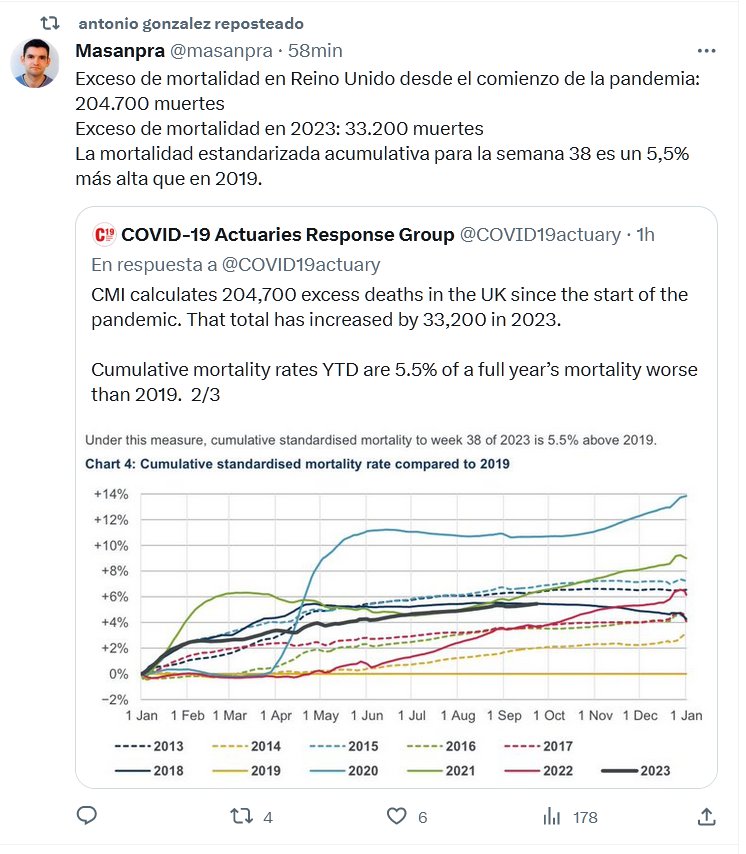Click COVID-19 Actuaries group logo avatar
Screen dimensions: 746x854
(x=103, y=235)
